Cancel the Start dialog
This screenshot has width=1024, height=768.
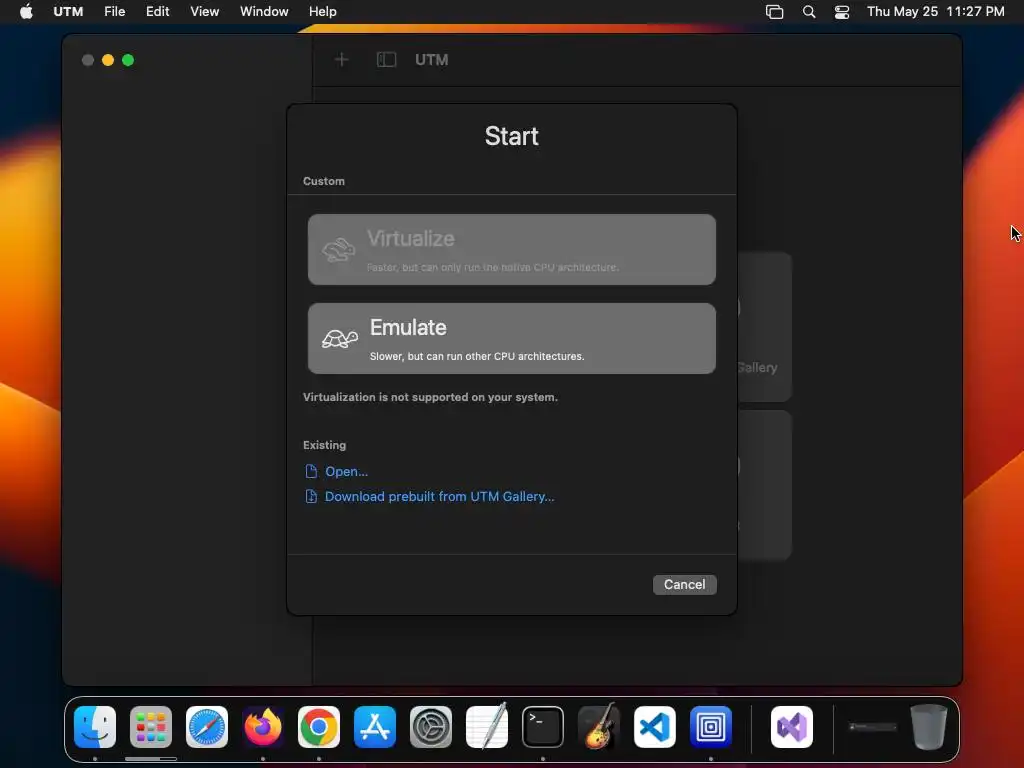684,584
